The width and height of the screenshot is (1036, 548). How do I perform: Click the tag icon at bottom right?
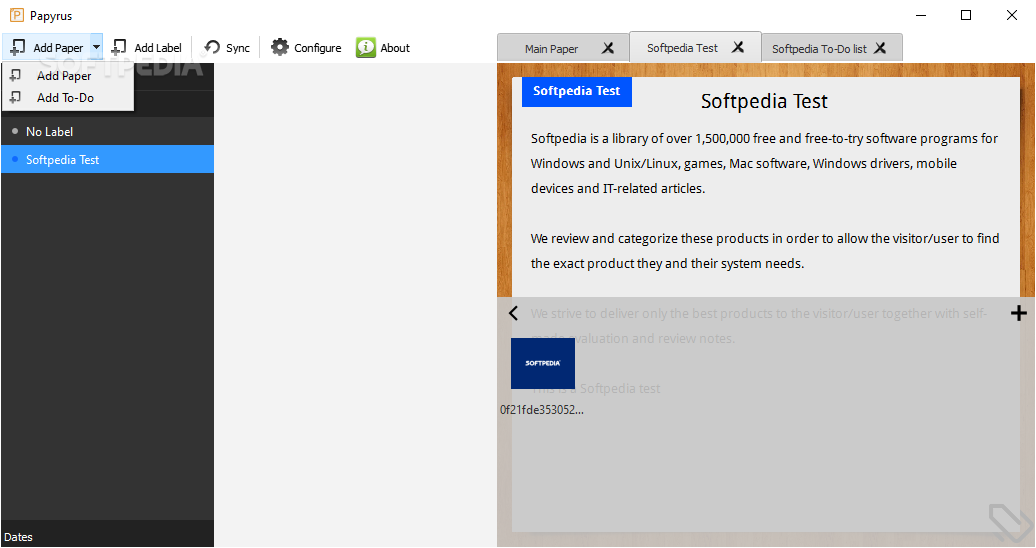[x=1010, y=523]
